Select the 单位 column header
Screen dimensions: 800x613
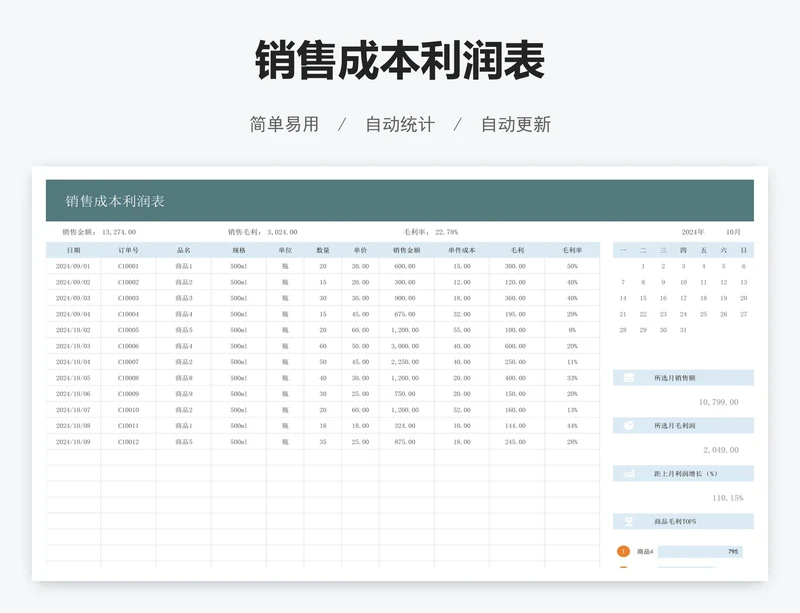point(285,250)
